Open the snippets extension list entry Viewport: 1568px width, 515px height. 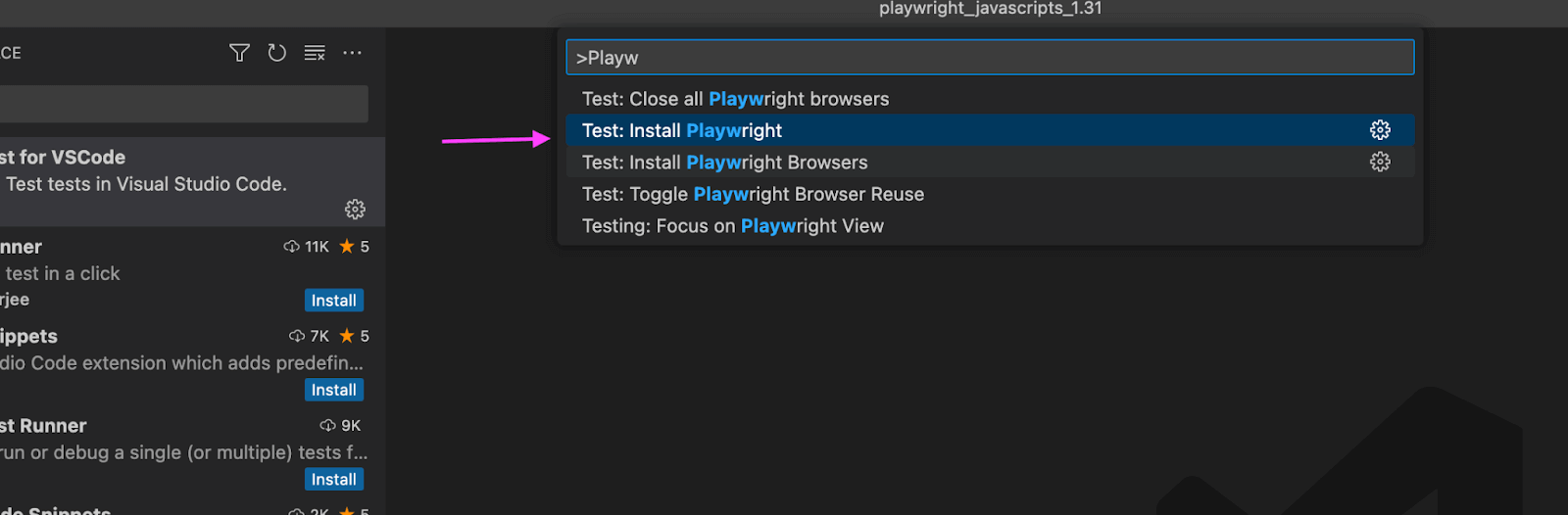192,361
